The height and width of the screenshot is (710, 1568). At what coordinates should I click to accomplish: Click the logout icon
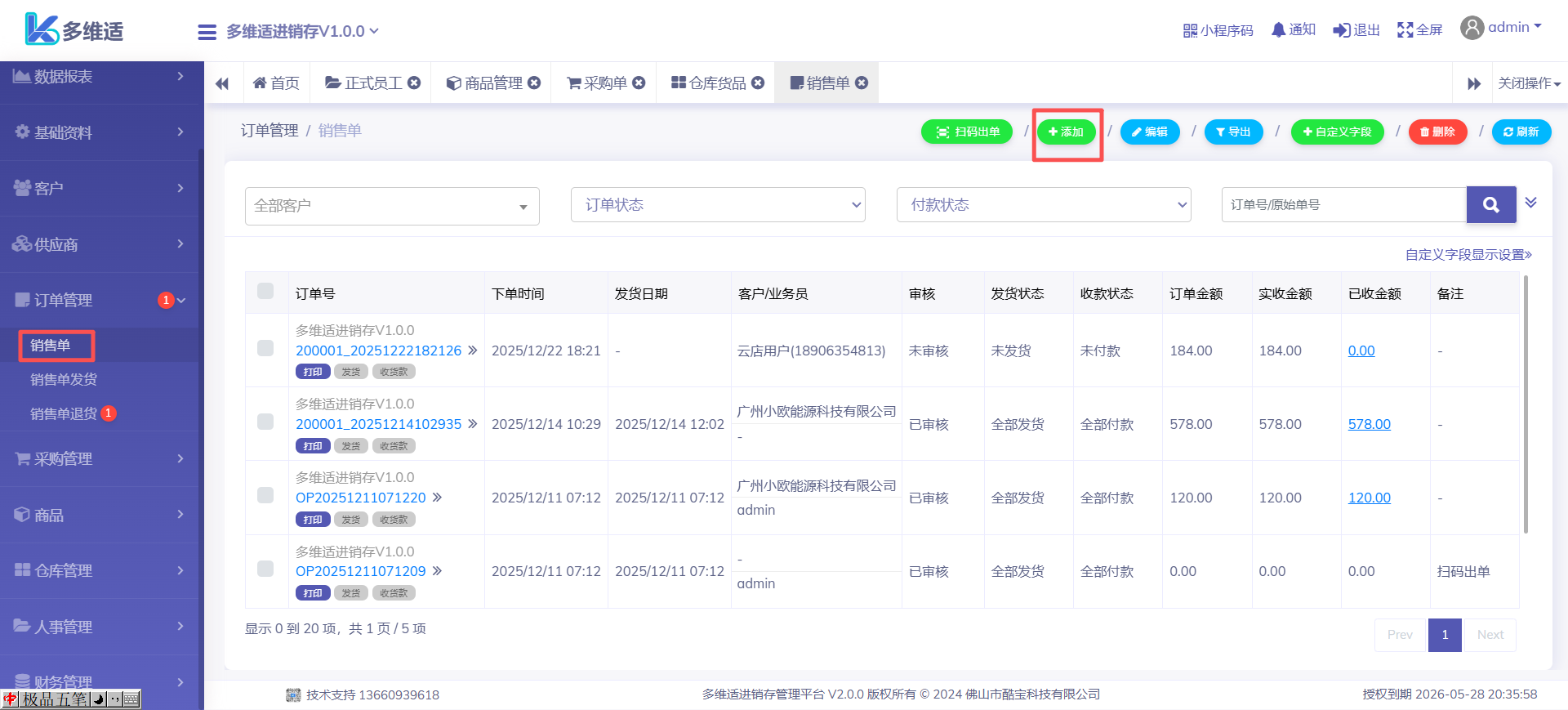click(x=1341, y=30)
